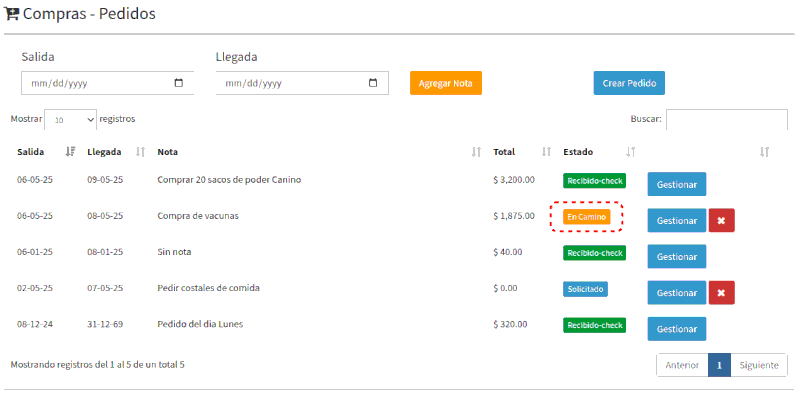The height and width of the screenshot is (401, 800).
Task: Open the Salida date calendar picker icon
Action: tap(179, 83)
